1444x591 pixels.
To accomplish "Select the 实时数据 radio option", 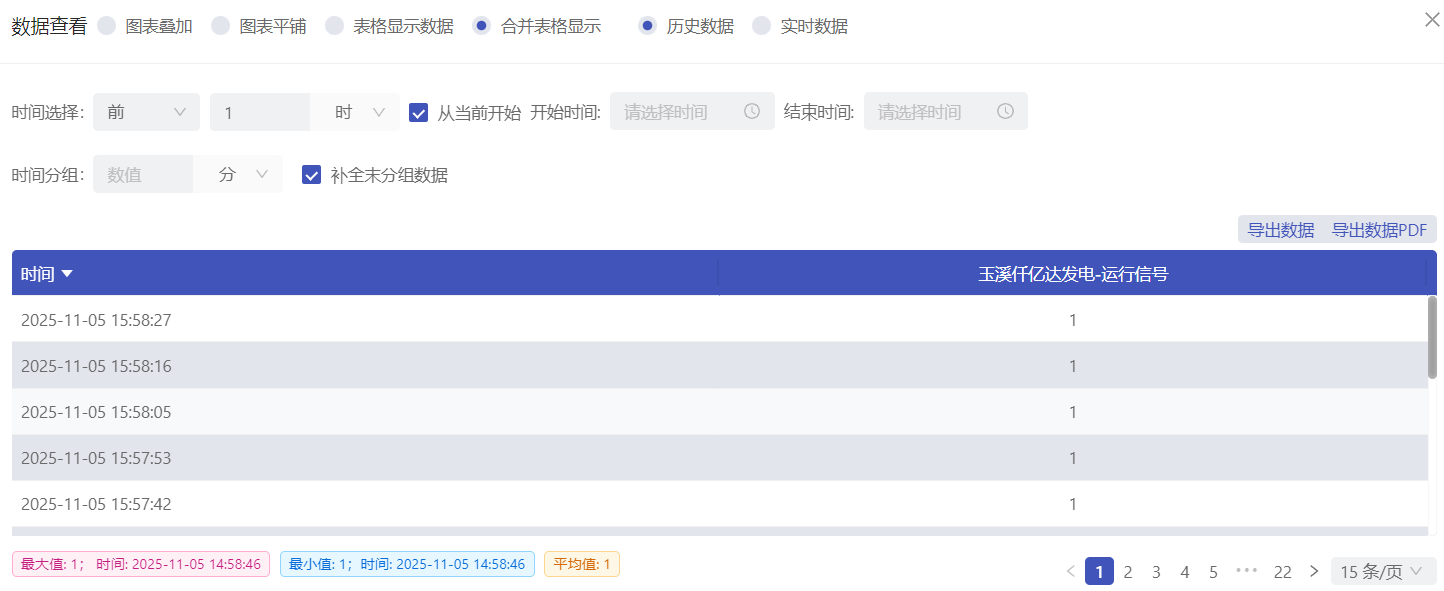I will click(762, 26).
